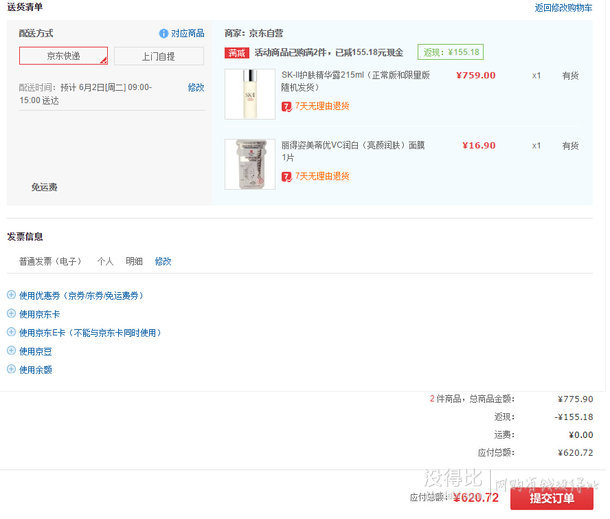The height and width of the screenshot is (519, 610).
Task: Expand 使用优惠券 plus icon
Action: 11,295
